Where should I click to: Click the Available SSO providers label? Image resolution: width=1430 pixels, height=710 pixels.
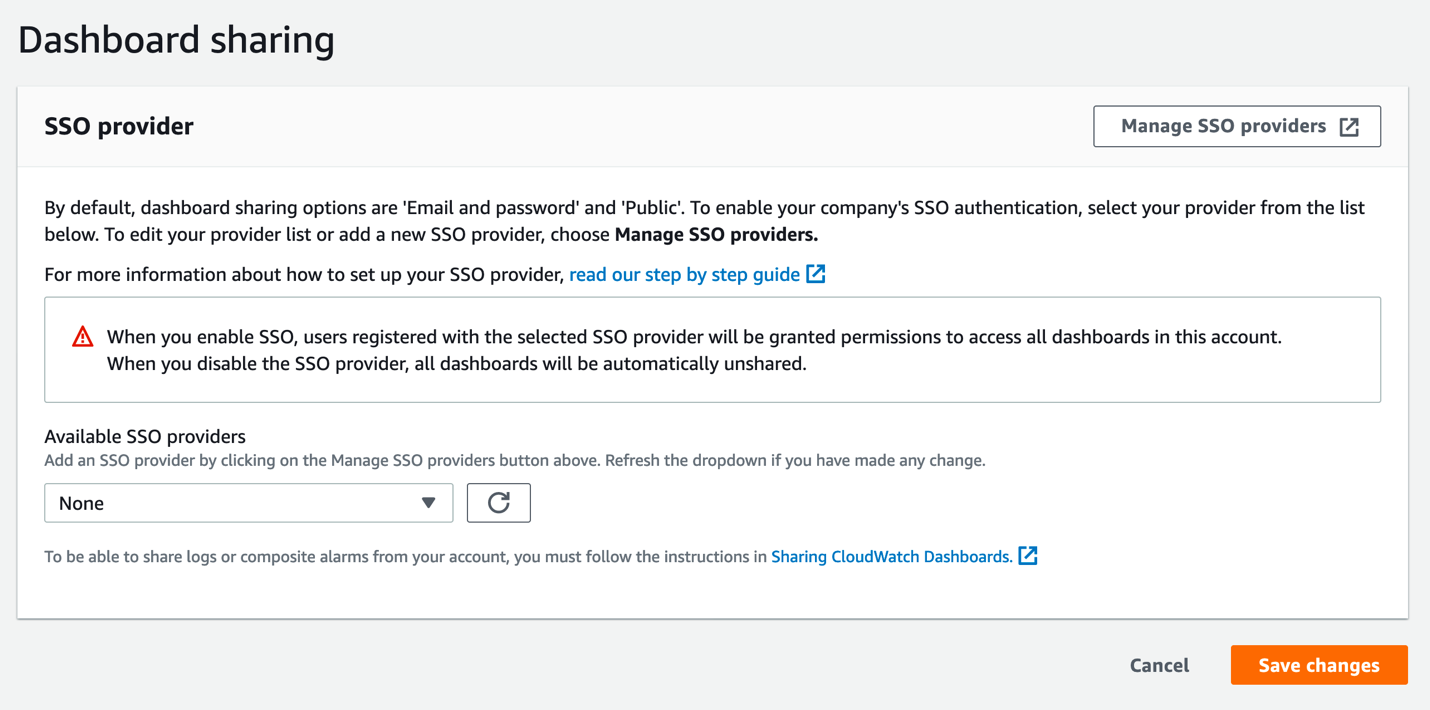click(145, 436)
